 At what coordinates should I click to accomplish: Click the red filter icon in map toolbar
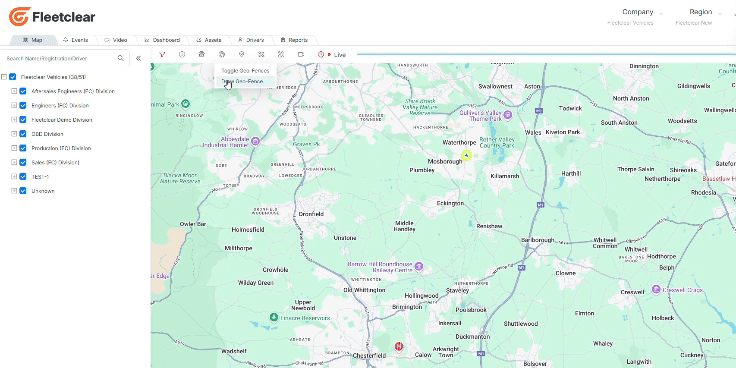coord(162,54)
